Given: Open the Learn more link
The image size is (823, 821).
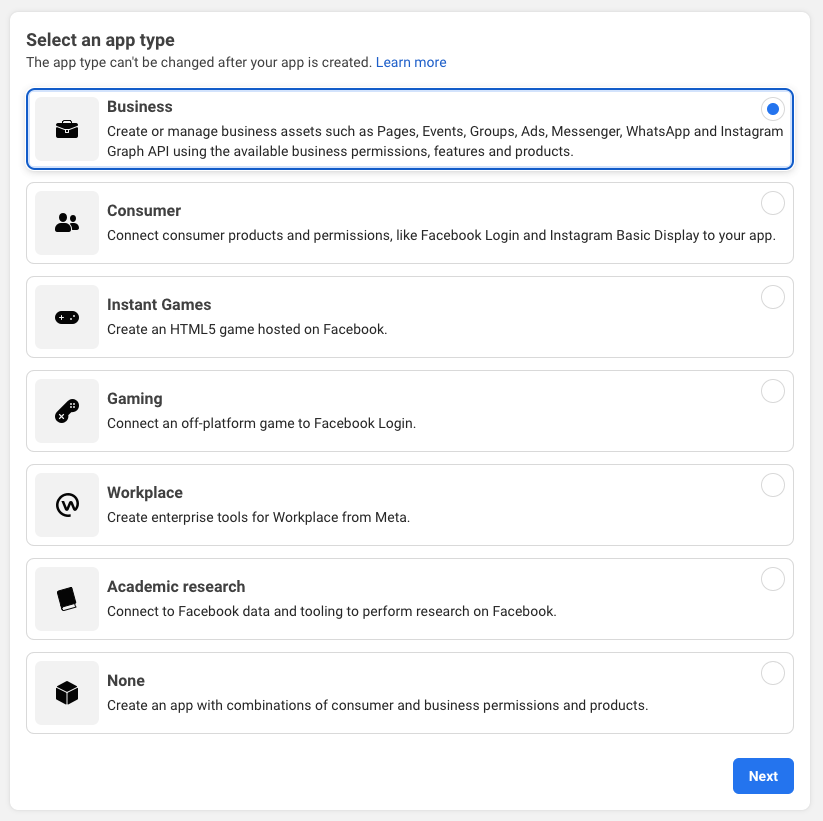Looking at the screenshot, I should [411, 62].
